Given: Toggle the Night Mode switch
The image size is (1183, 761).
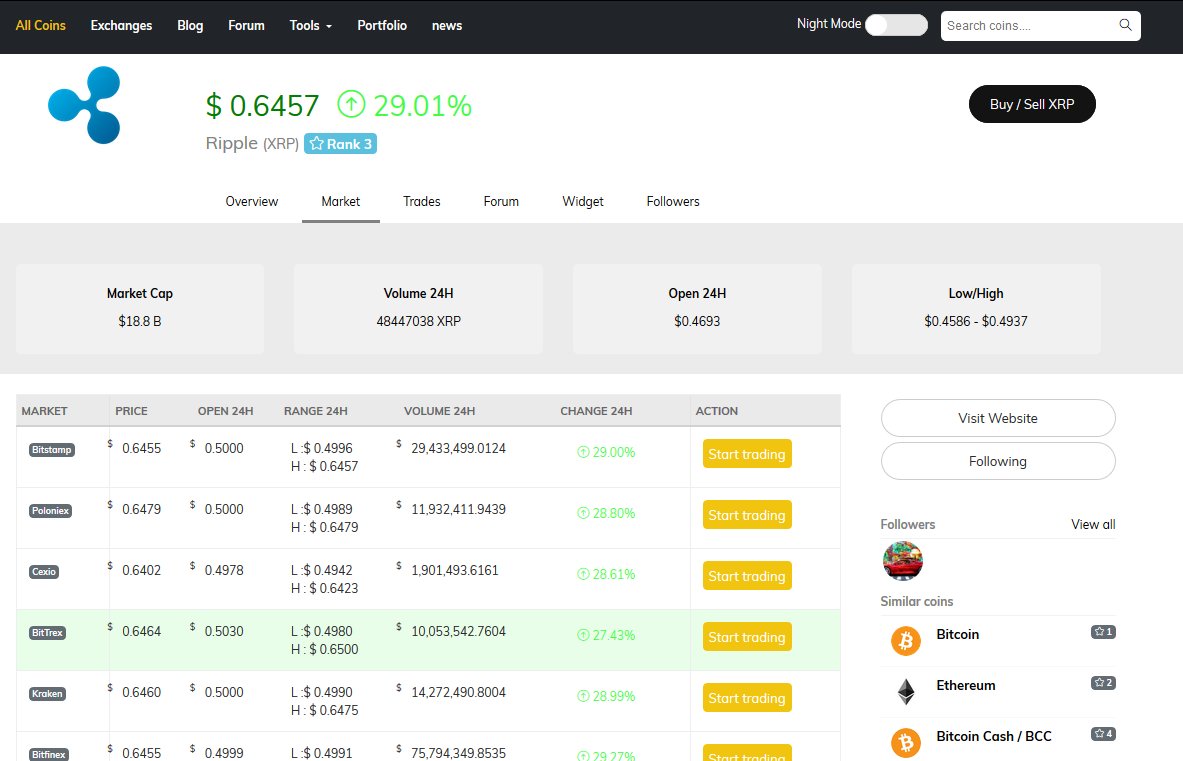Looking at the screenshot, I should 896,25.
